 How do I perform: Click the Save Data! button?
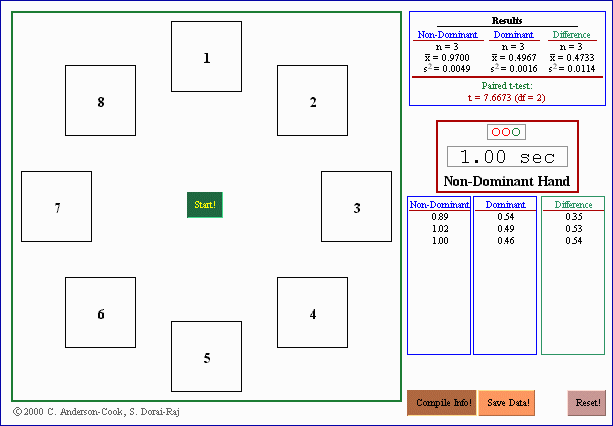(x=509, y=402)
